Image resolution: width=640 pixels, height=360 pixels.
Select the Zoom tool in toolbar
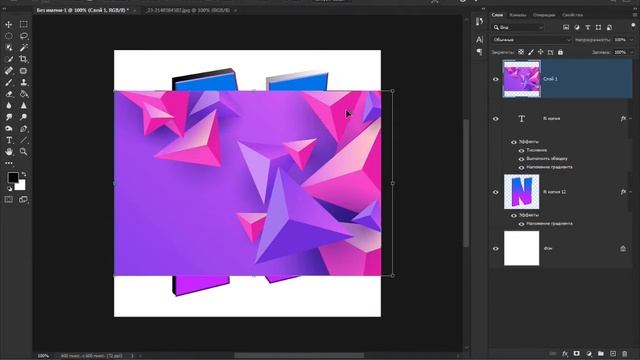click(24, 152)
